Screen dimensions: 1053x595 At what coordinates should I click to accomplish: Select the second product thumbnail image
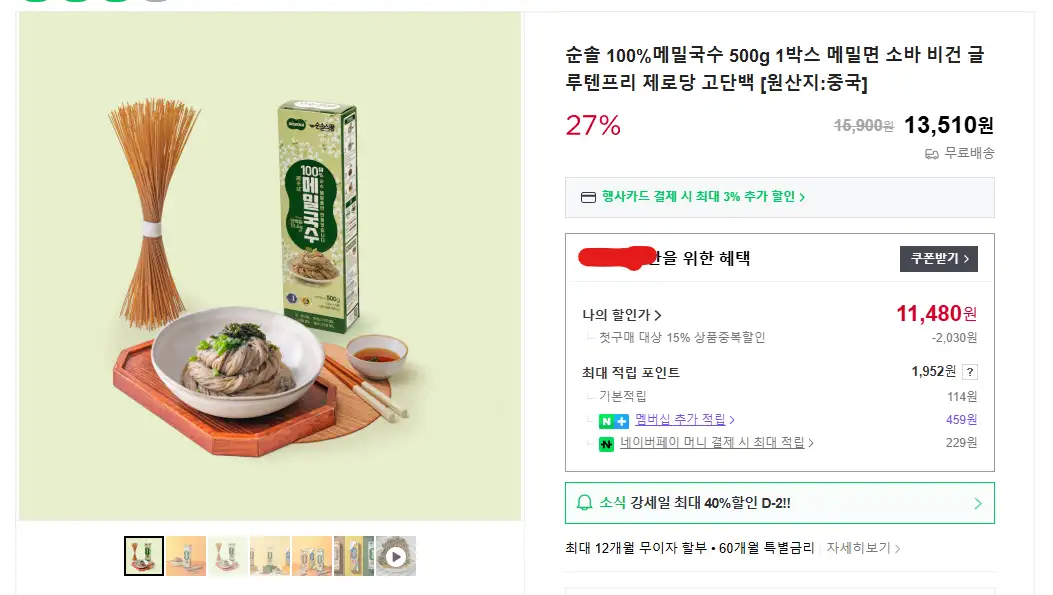tap(186, 556)
